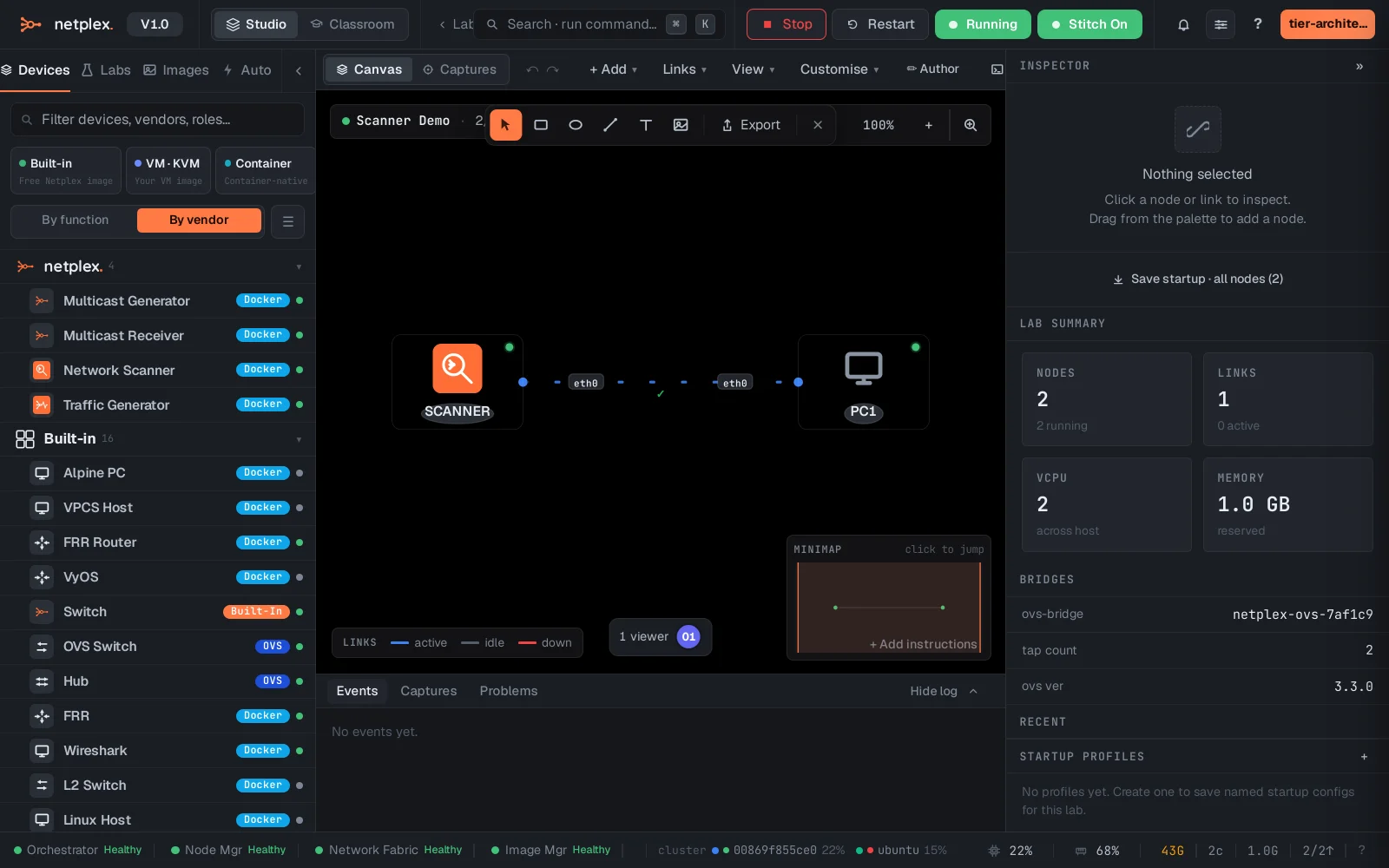Open the tier-architect account menu
This screenshot has height=868, width=1389.
click(x=1327, y=24)
